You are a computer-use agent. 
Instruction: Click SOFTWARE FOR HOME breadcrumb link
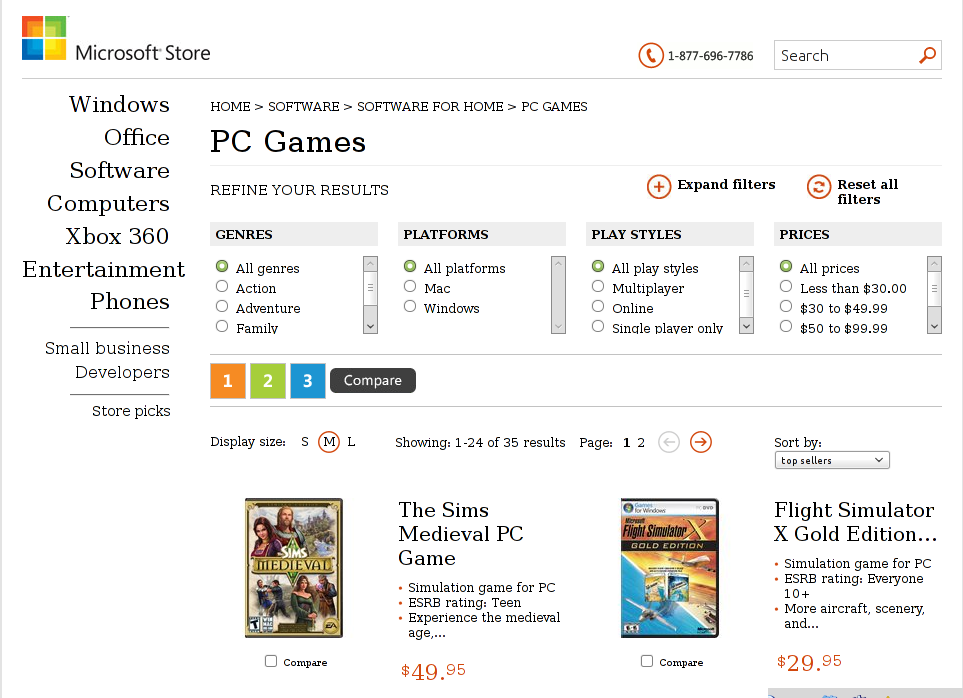tap(430, 107)
